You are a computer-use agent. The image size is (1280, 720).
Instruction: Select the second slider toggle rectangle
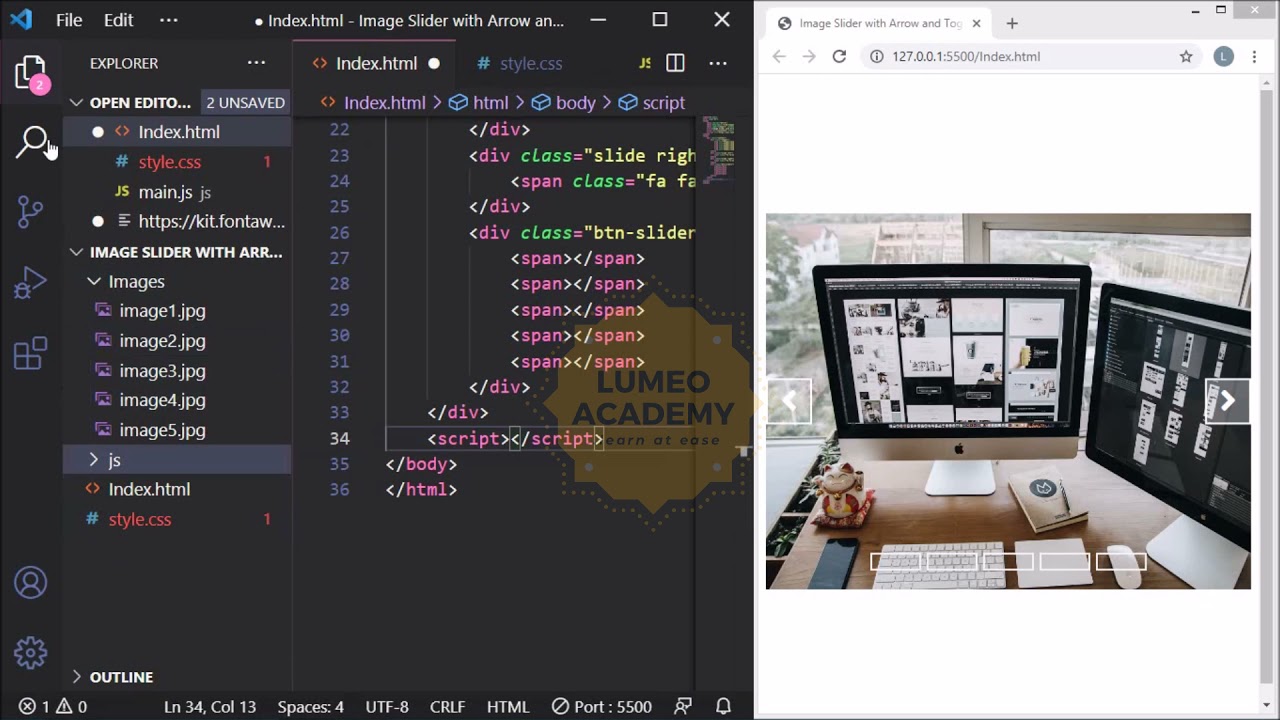coord(951,562)
